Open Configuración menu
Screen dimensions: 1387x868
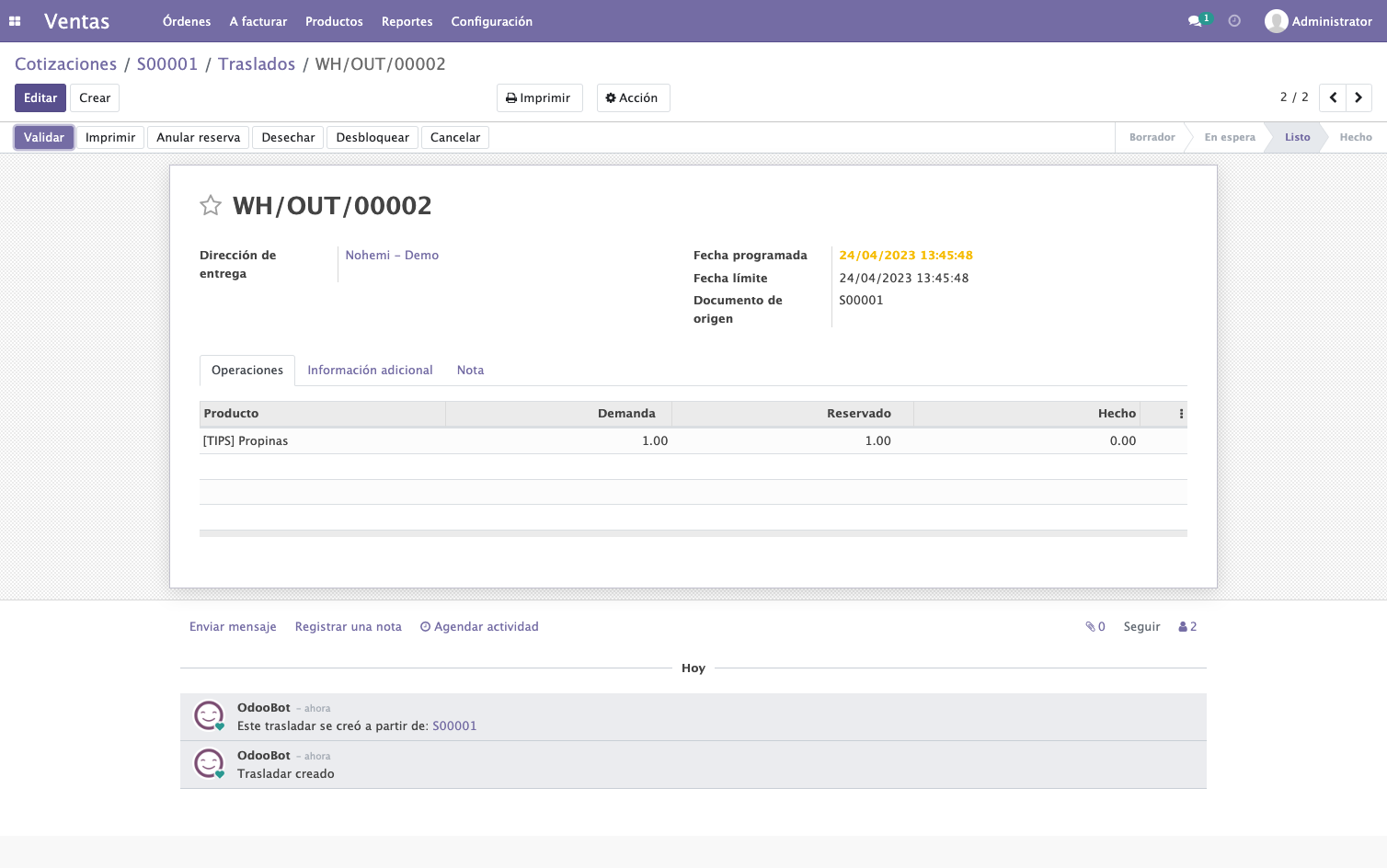(491, 21)
